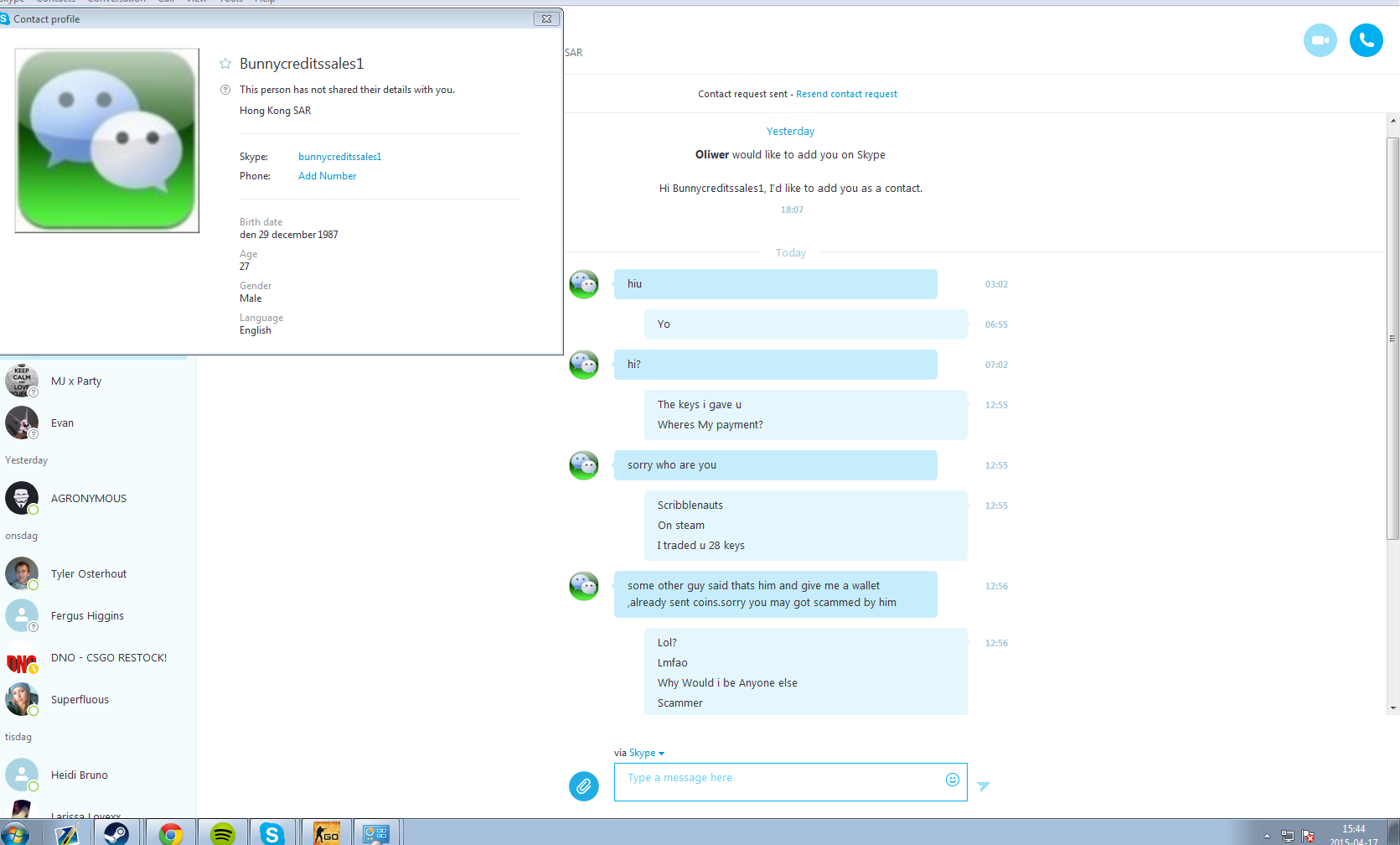Click the AGRONYMOUS avatar icon
Viewport: 1400px width, 845px height.
(x=22, y=498)
